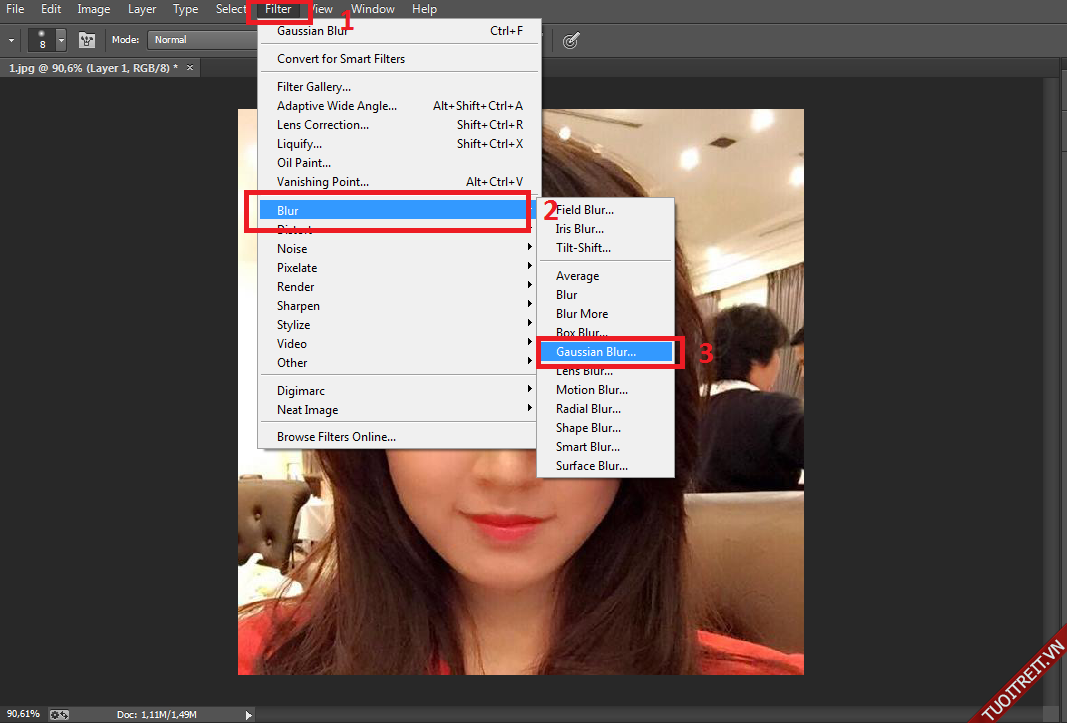Image resolution: width=1067 pixels, height=723 pixels.
Task: Select Motion Blur filter
Action: [x=592, y=390]
